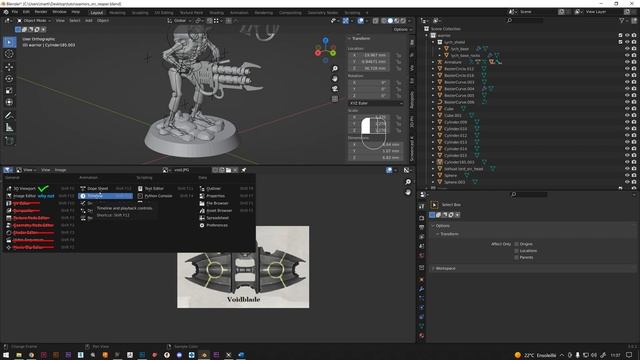This screenshot has height=360, width=640.
Task: Open viewport Options dropdown
Action: click(402, 29)
